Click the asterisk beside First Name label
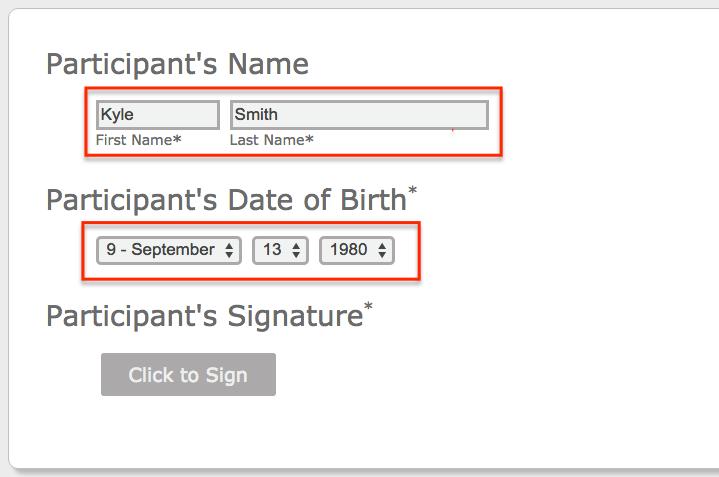 pyautogui.click(x=177, y=139)
